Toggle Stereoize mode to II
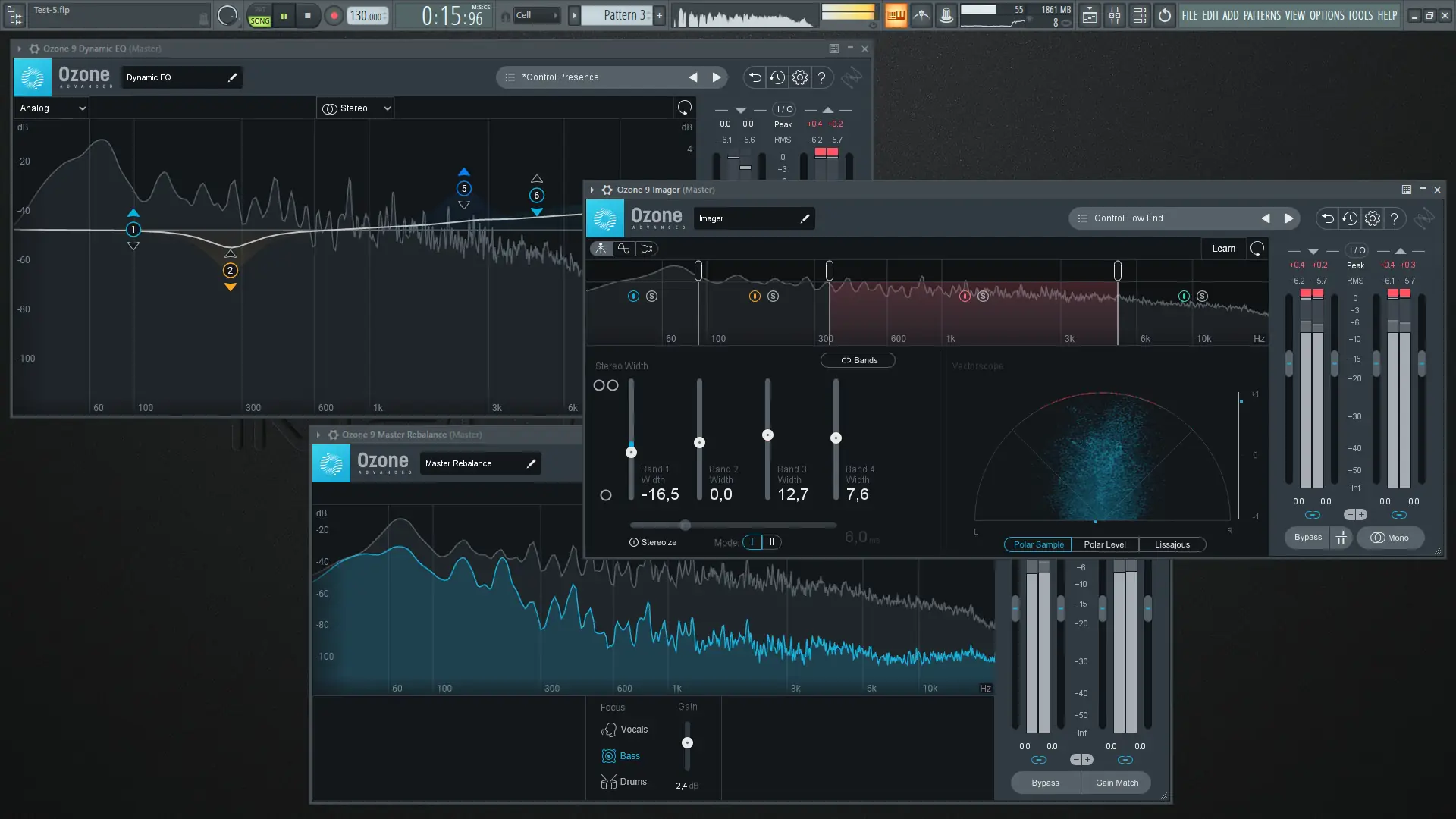This screenshot has height=819, width=1456. (x=772, y=542)
